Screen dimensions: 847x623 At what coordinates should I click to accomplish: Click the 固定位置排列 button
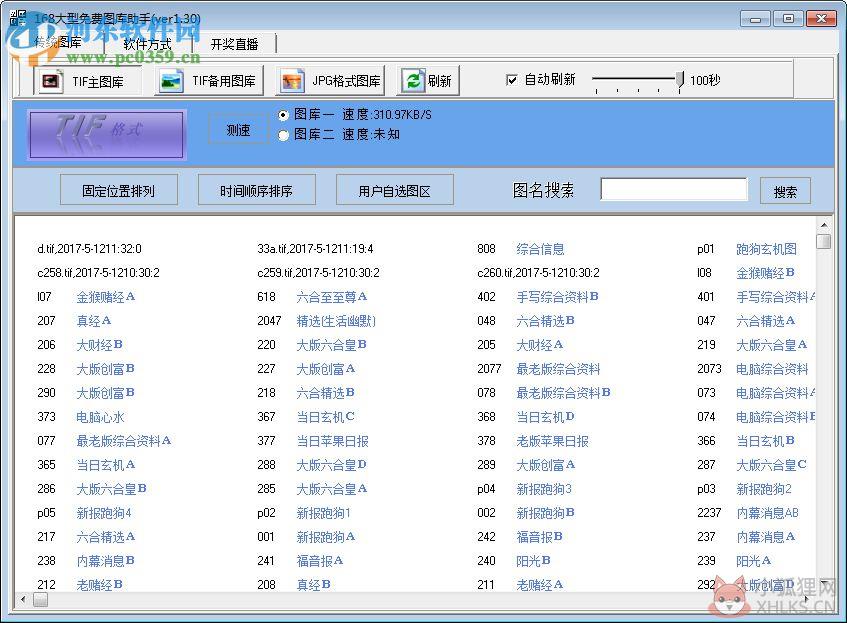click(119, 190)
